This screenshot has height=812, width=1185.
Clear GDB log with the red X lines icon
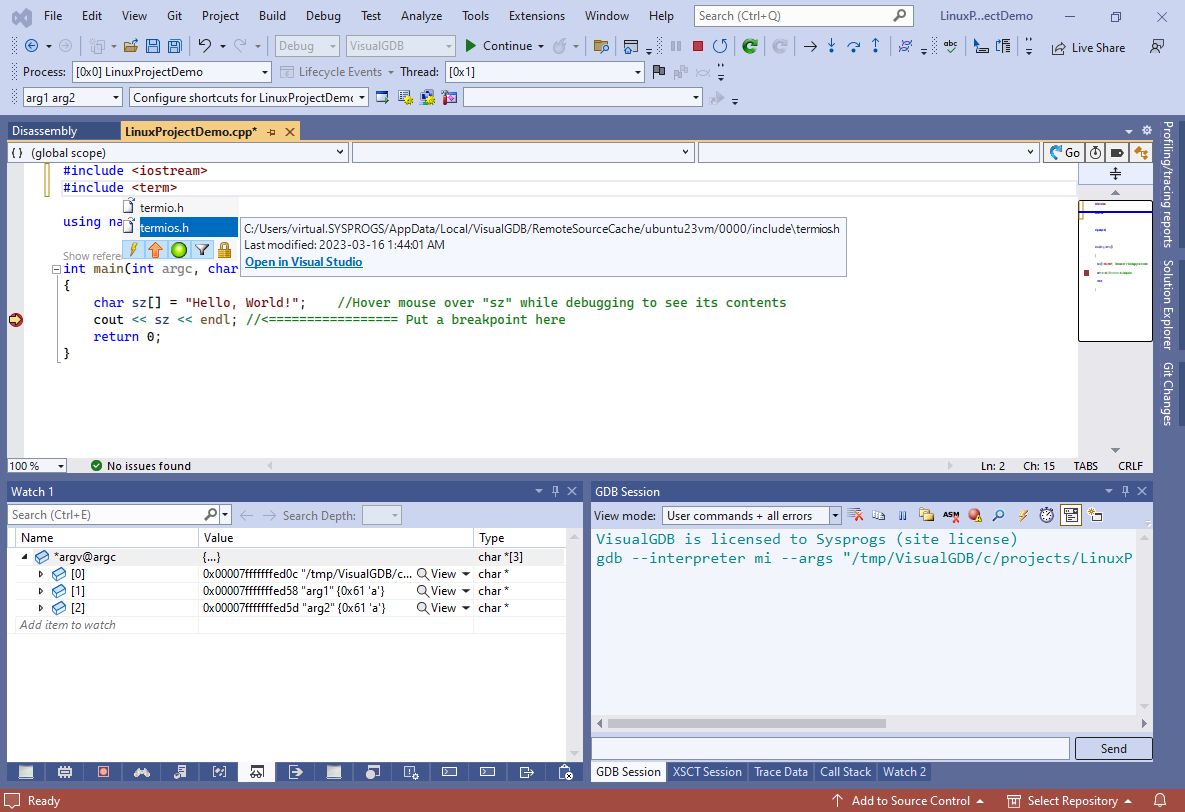click(x=856, y=516)
